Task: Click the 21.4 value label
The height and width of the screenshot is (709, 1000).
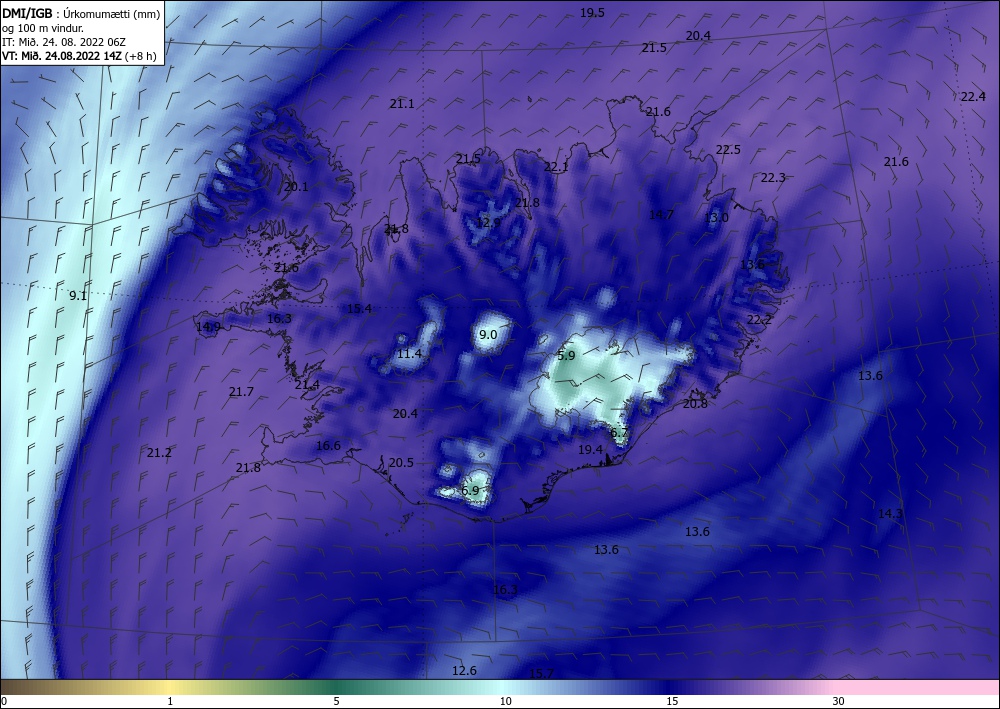Action: [307, 384]
